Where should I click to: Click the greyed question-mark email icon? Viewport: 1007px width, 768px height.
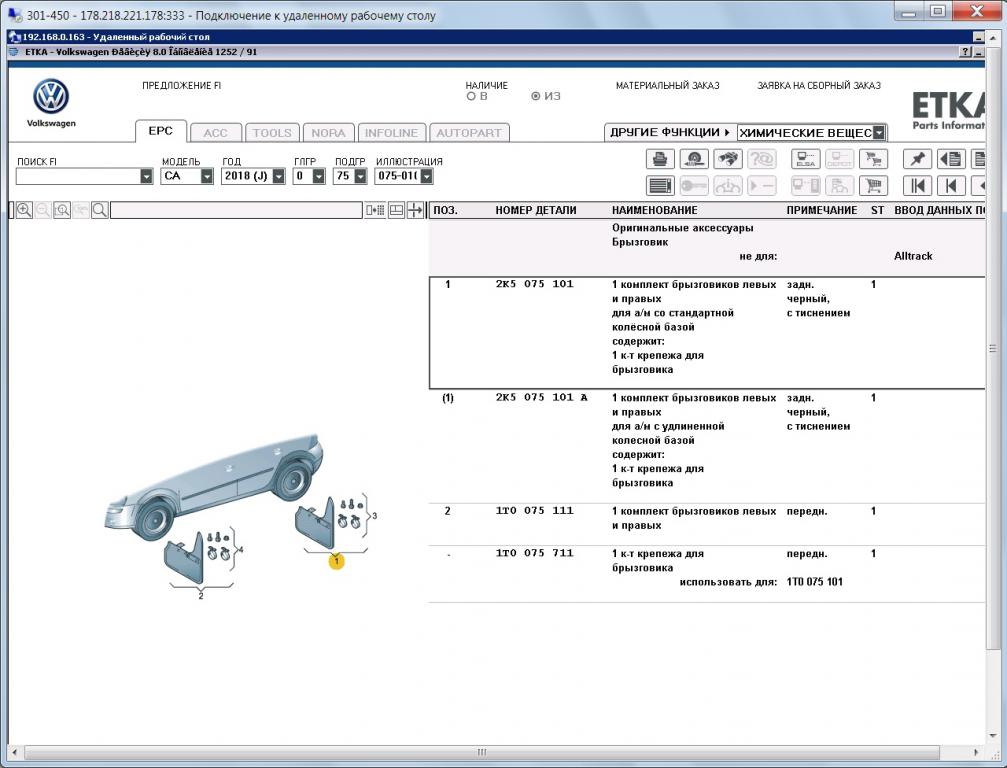762,159
